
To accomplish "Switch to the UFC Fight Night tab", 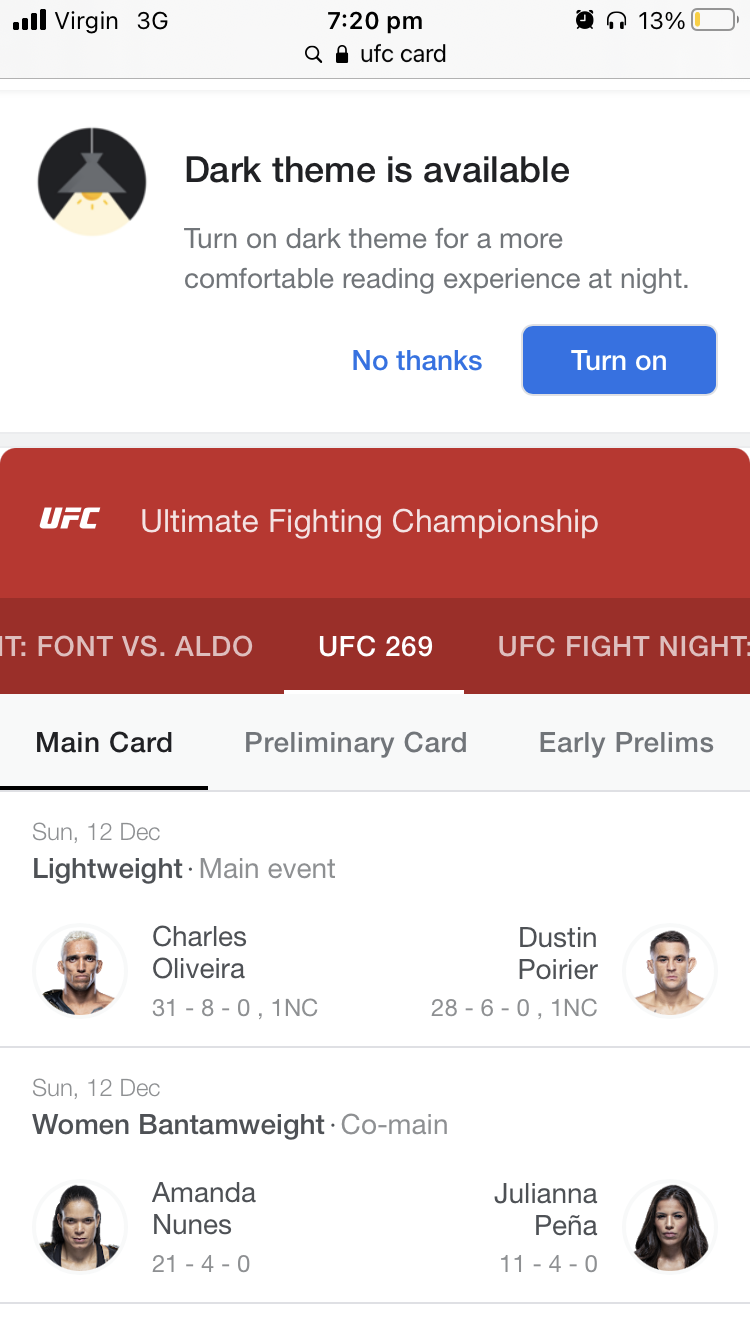I will (622, 646).
